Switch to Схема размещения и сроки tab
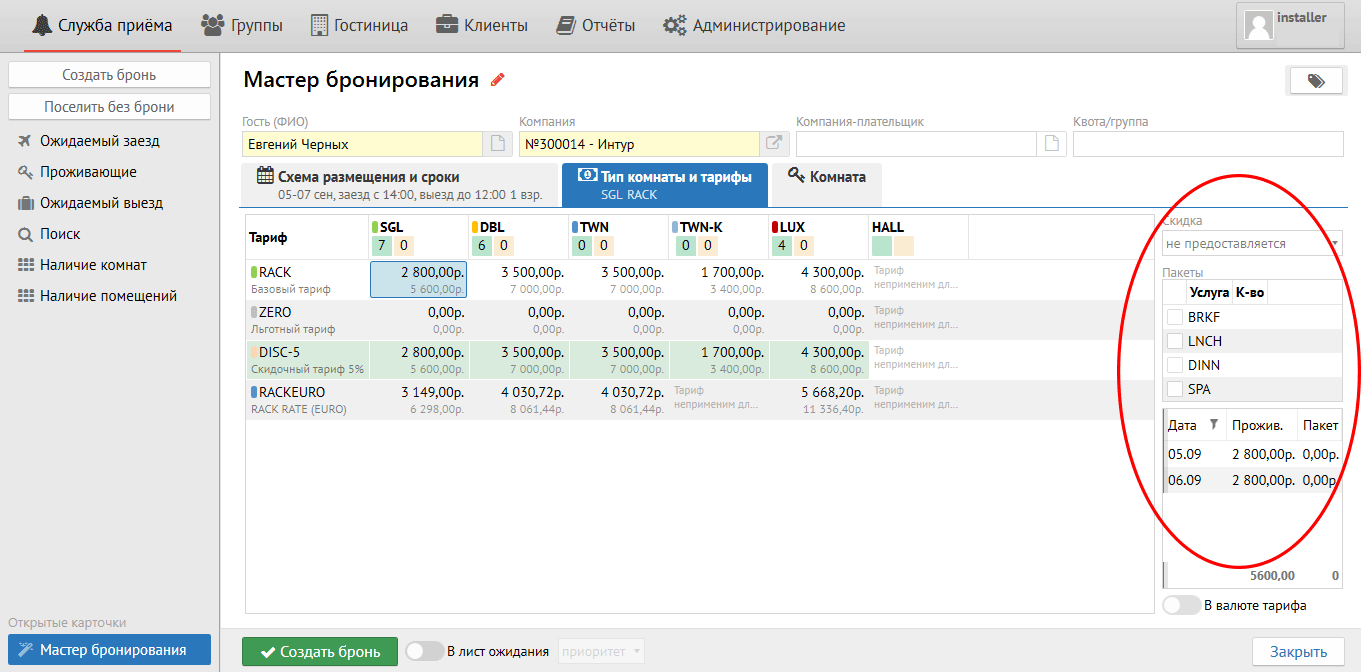The width and height of the screenshot is (1361, 672). pyautogui.click(x=400, y=185)
